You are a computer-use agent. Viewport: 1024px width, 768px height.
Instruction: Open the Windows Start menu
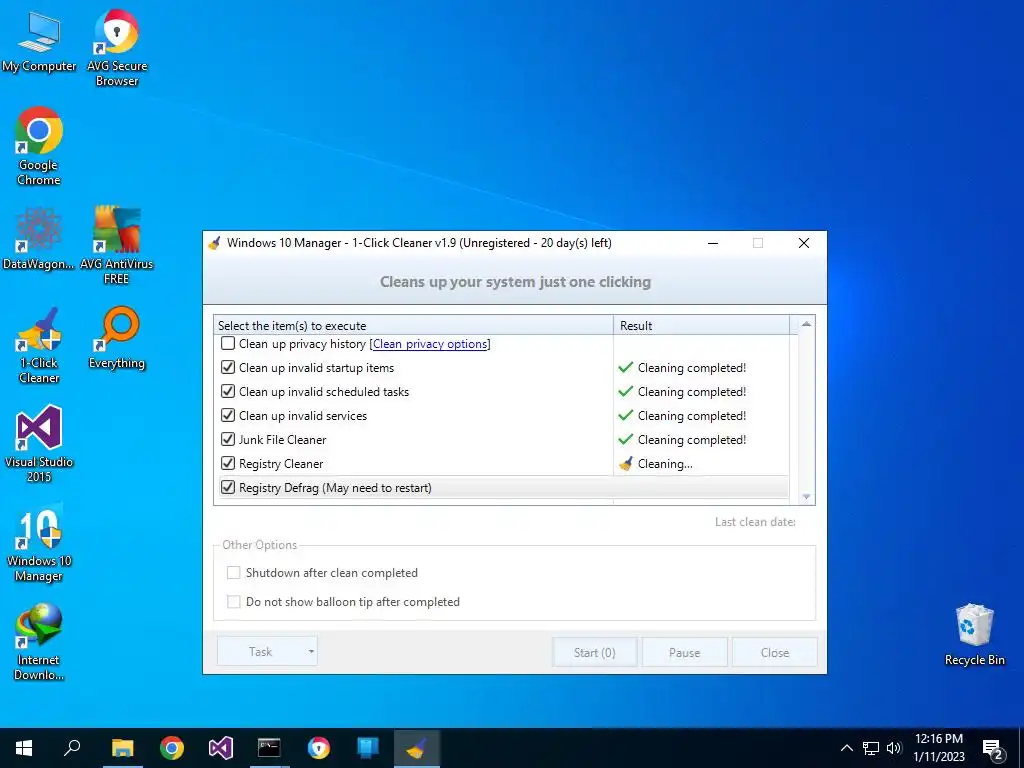[24, 748]
